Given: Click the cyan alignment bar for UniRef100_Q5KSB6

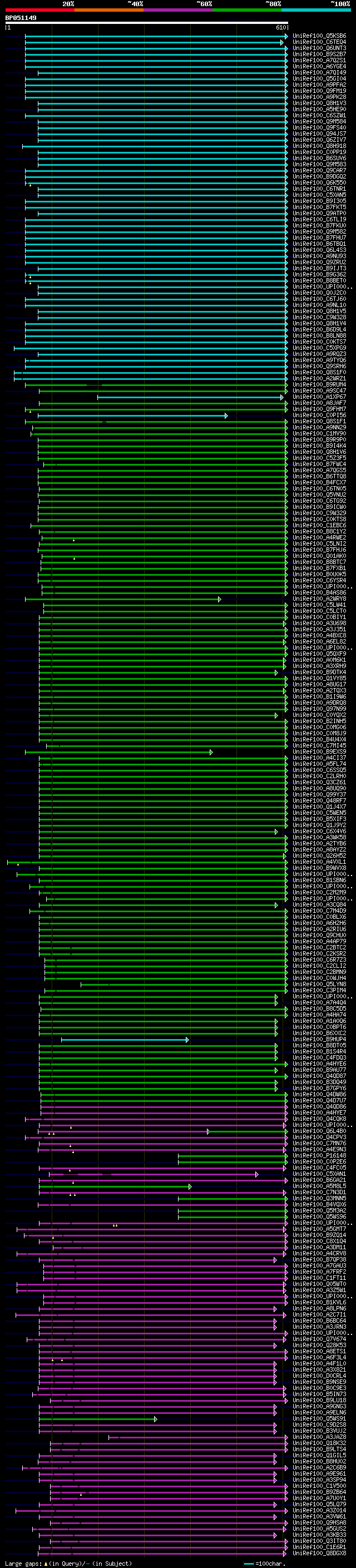Looking at the screenshot, I should click(156, 36).
